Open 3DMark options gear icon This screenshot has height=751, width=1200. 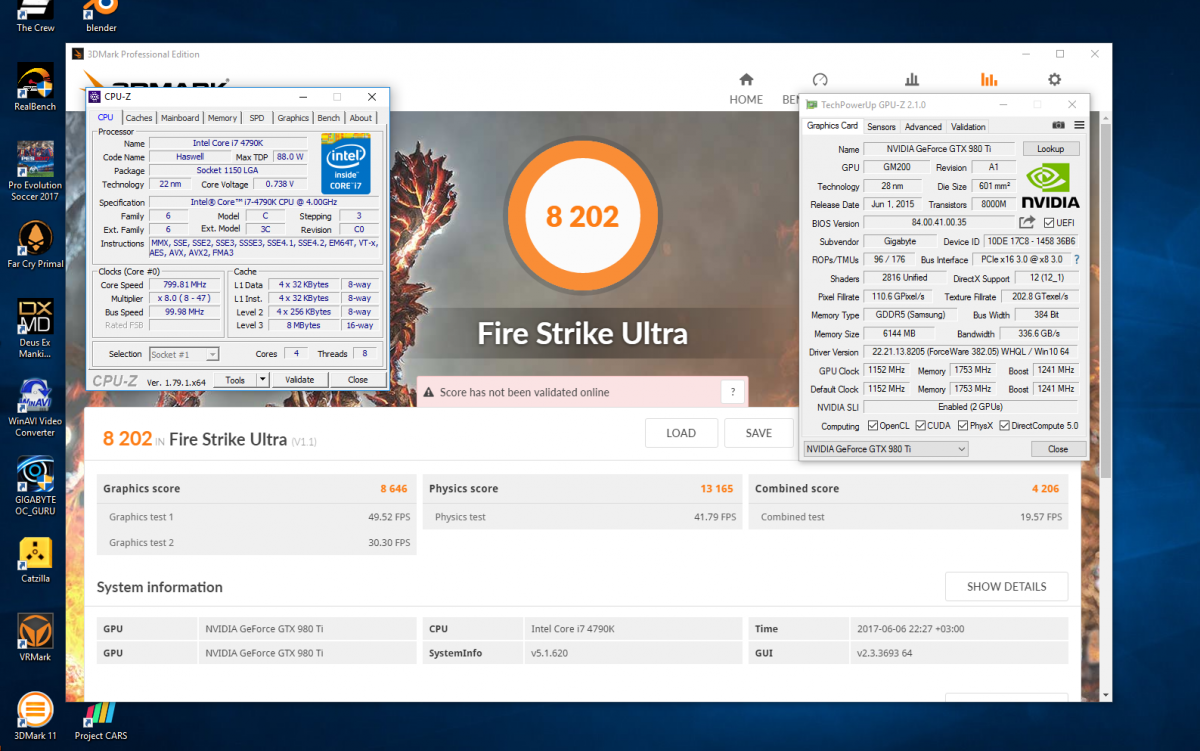tap(1054, 80)
